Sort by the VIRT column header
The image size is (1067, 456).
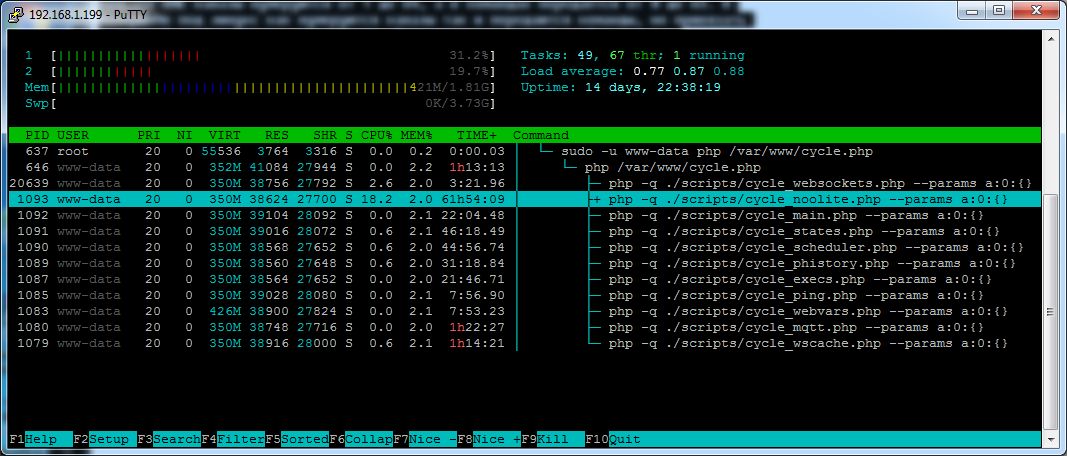[225, 135]
